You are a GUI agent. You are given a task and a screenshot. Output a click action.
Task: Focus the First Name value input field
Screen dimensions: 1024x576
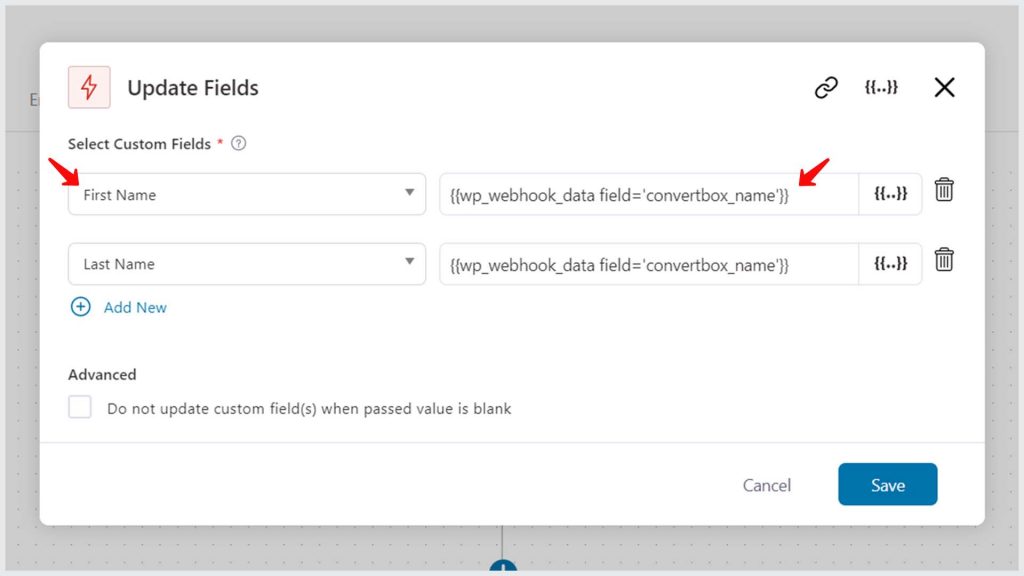tap(649, 194)
